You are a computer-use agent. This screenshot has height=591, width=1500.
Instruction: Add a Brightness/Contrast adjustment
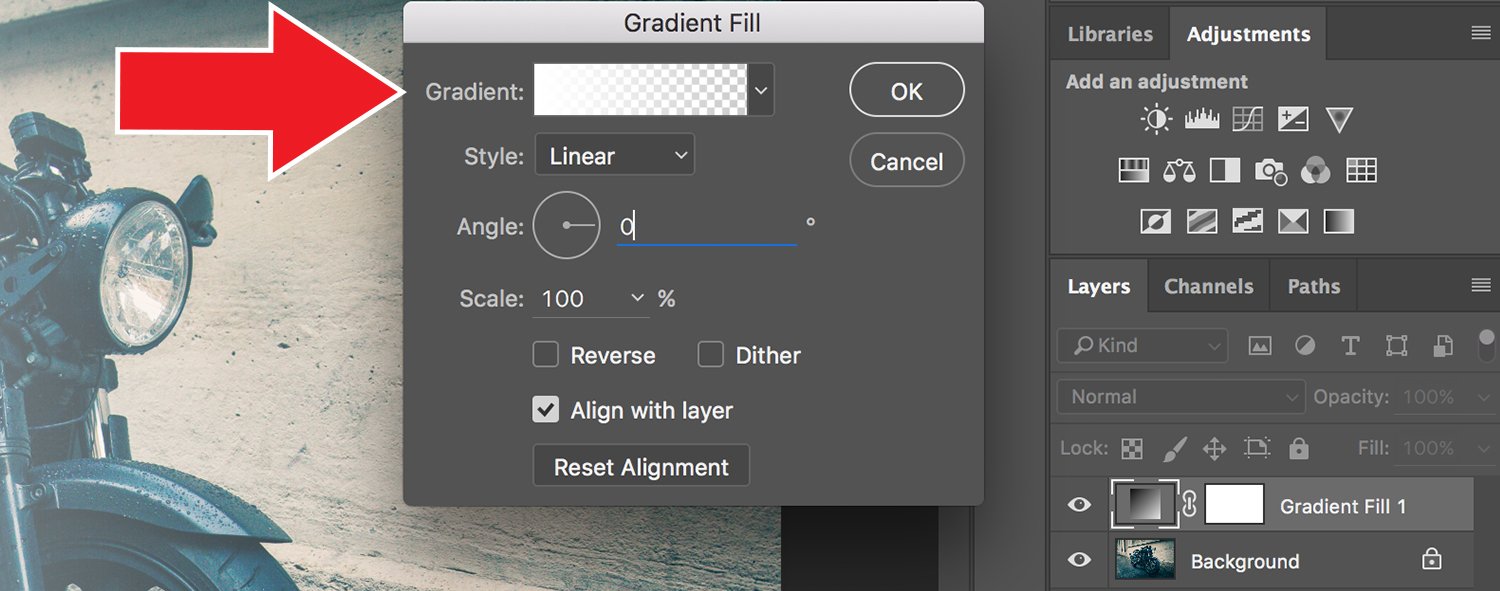pyautogui.click(x=1156, y=121)
